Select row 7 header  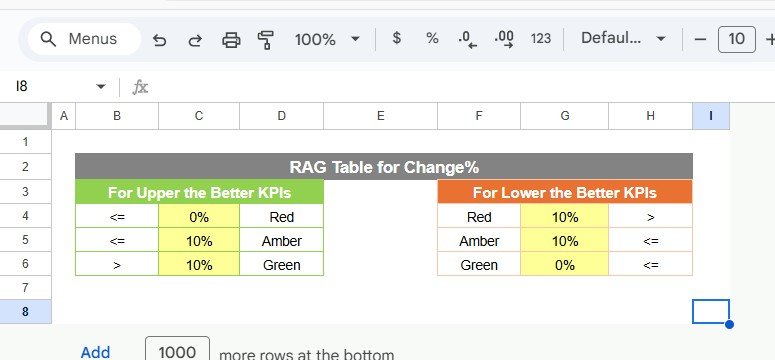[25, 287]
